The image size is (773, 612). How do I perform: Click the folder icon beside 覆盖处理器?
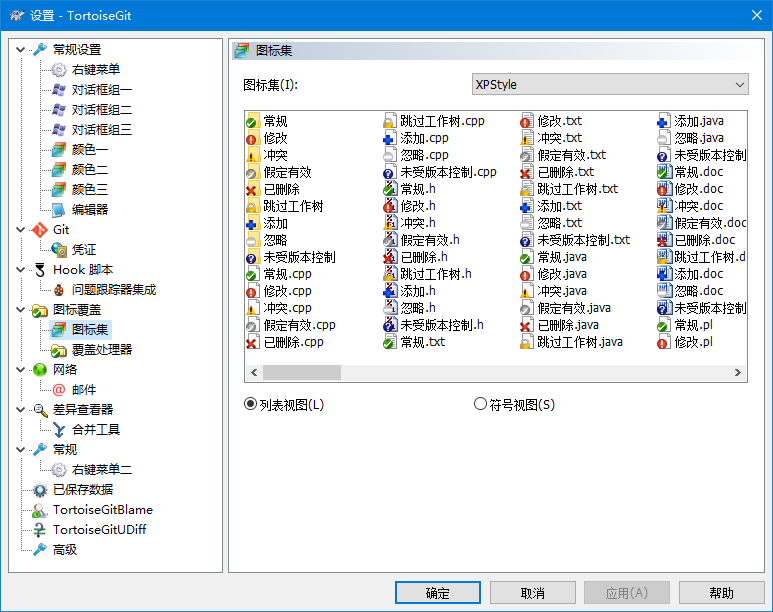tap(59, 350)
